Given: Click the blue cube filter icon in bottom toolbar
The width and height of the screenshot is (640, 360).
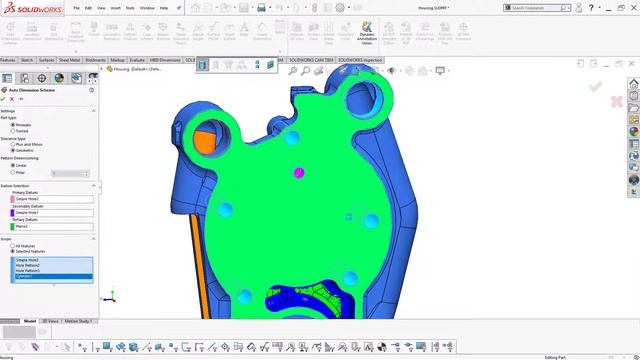Looking at the screenshot, I should point(133,347).
